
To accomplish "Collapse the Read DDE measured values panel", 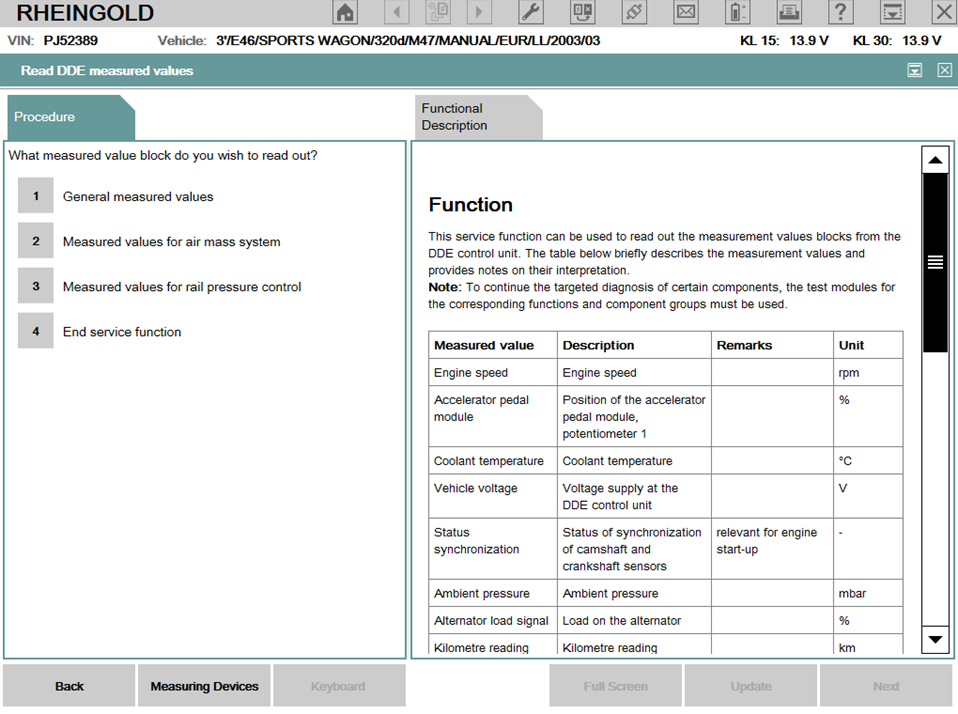I will tap(914, 70).
